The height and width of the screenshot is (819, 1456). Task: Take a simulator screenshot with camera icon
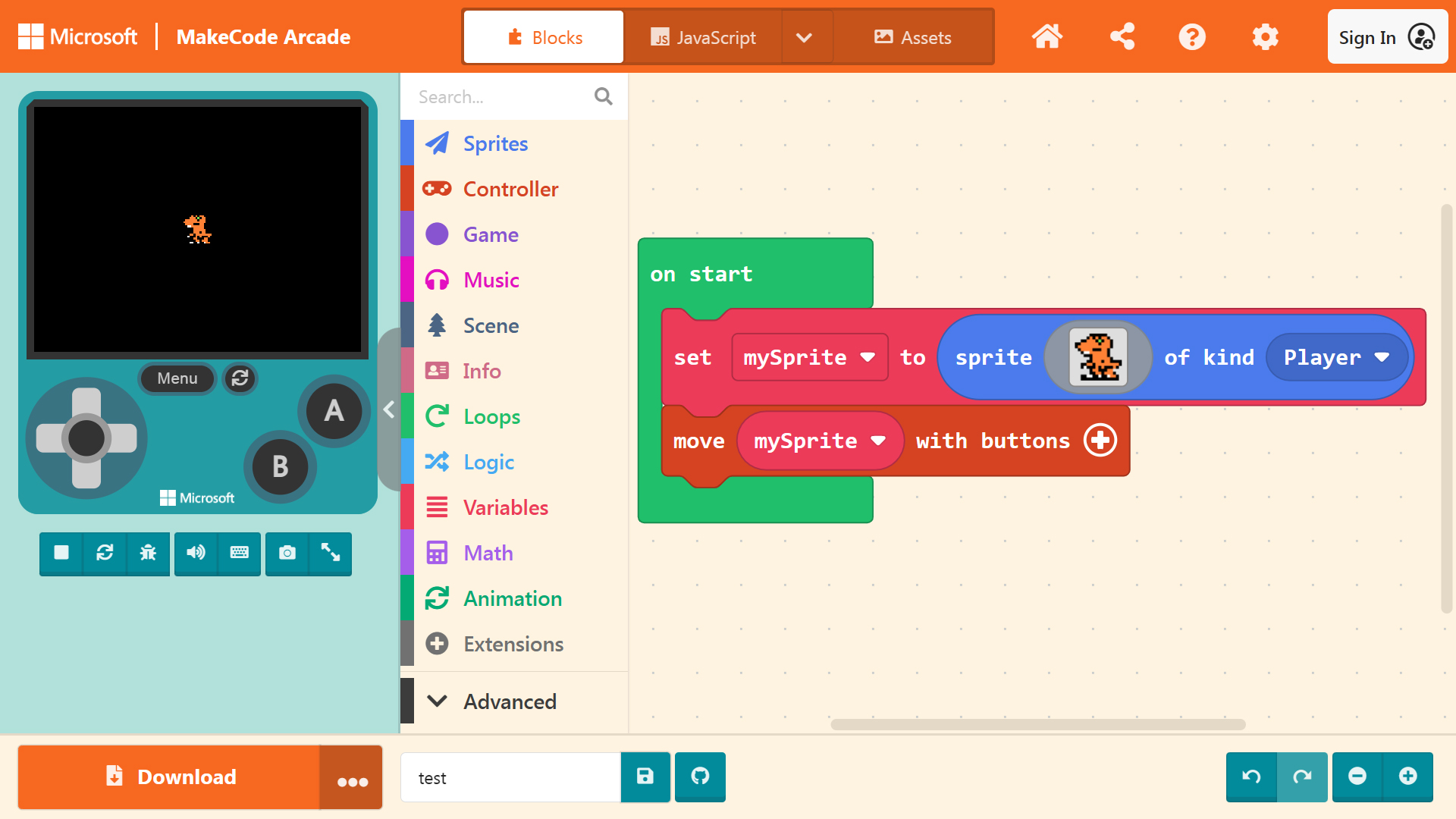click(287, 553)
